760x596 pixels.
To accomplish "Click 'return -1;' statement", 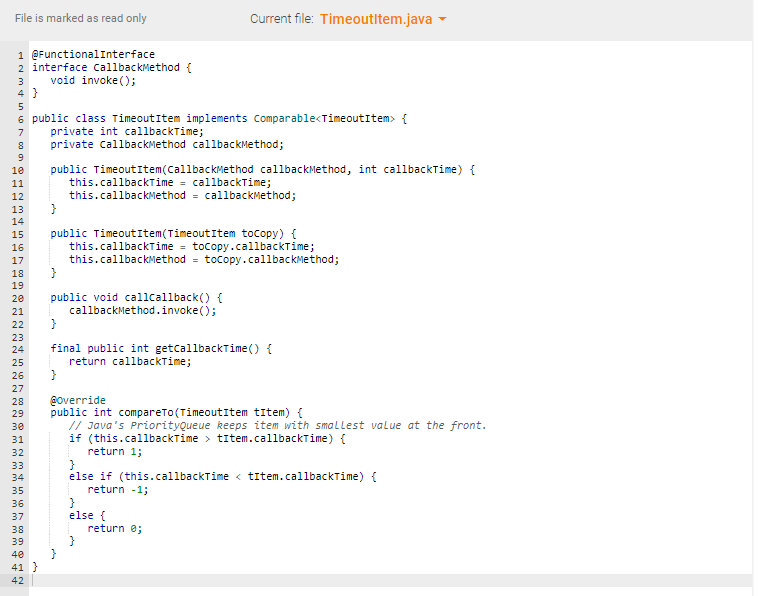I will pos(118,490).
